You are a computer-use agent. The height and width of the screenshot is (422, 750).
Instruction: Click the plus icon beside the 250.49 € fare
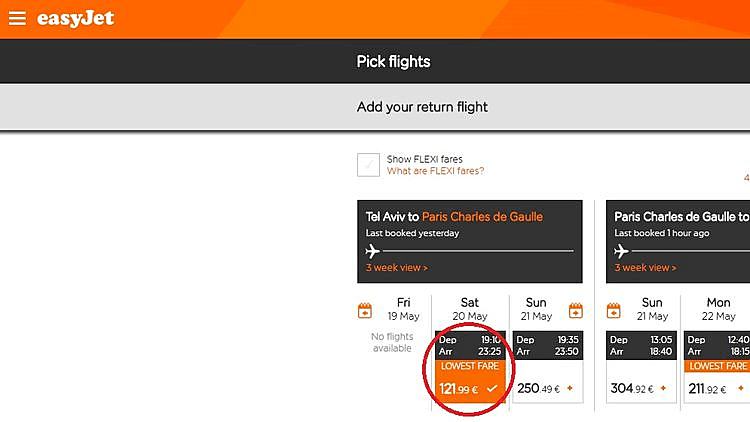[570, 388]
